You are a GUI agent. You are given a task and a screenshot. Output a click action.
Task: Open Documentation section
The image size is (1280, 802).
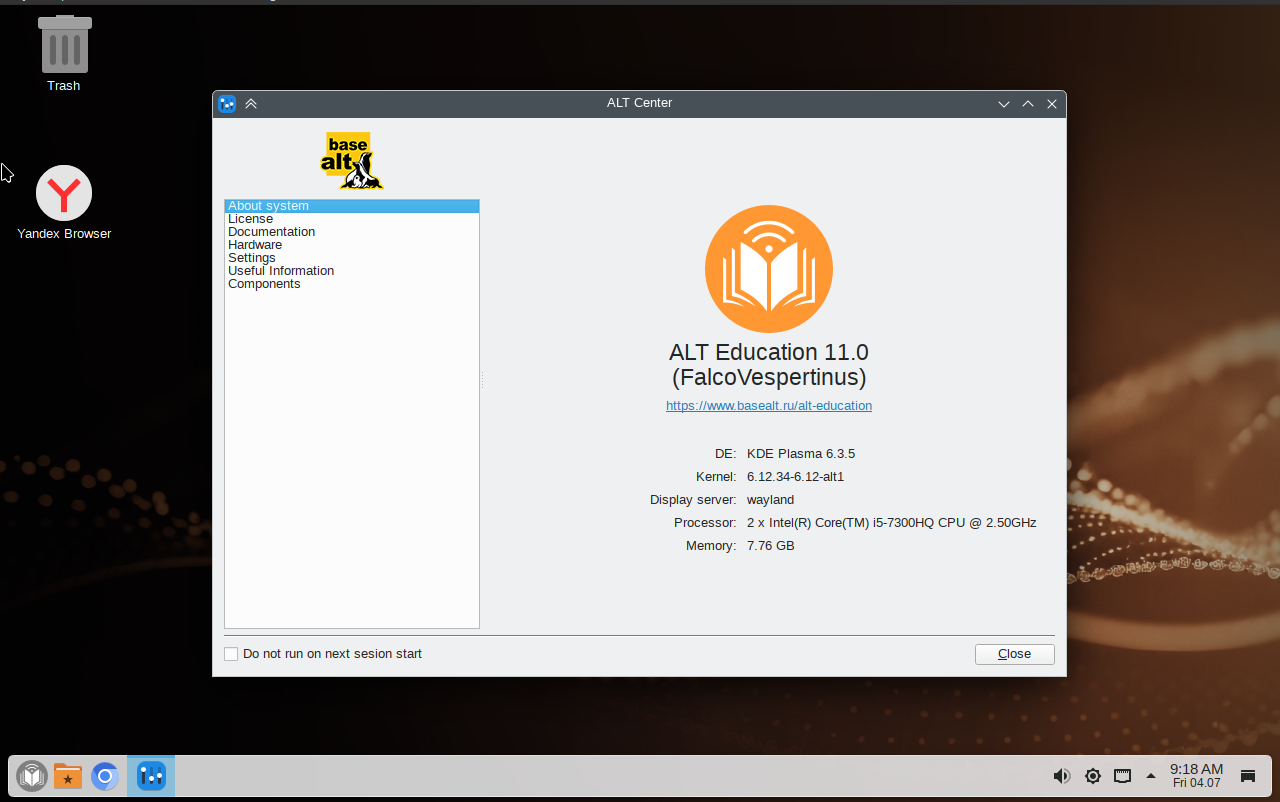pyautogui.click(x=352, y=232)
